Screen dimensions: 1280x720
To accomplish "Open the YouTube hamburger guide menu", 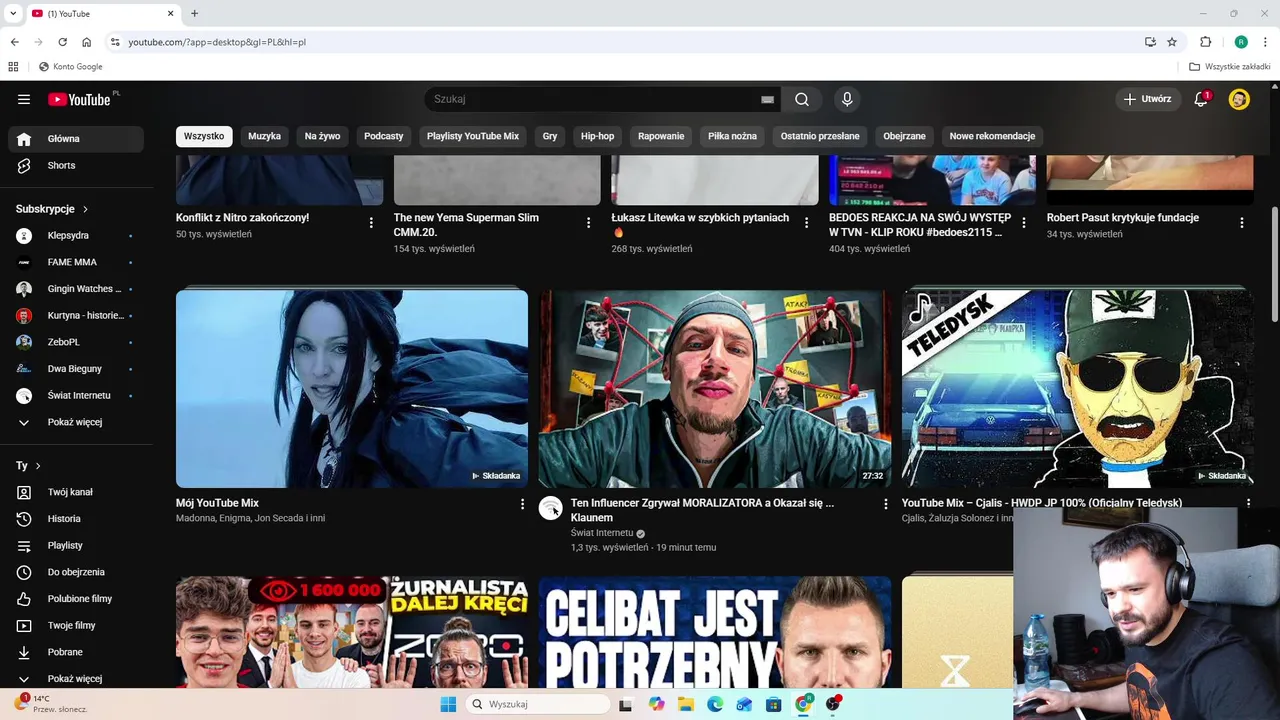I will coord(24,99).
